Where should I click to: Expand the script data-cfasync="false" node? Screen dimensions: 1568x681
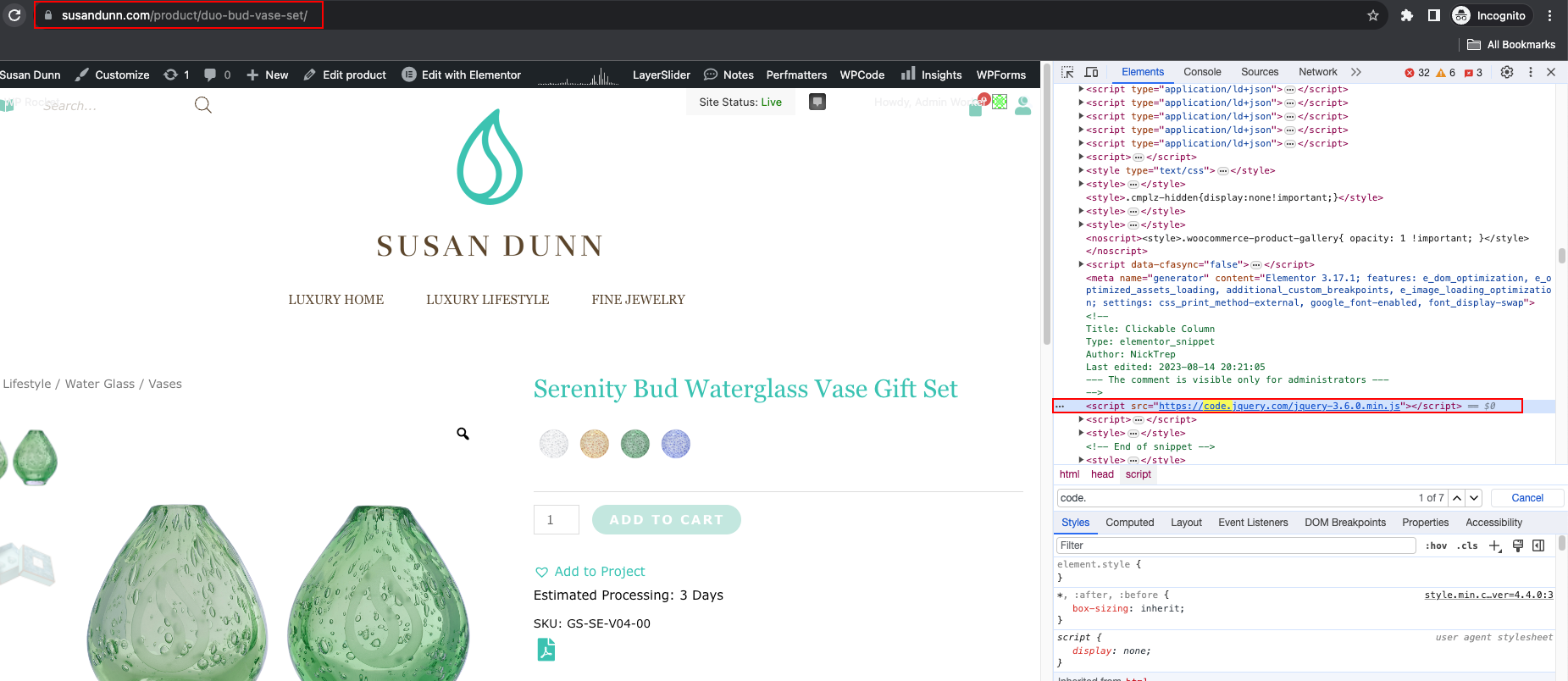[1082, 264]
